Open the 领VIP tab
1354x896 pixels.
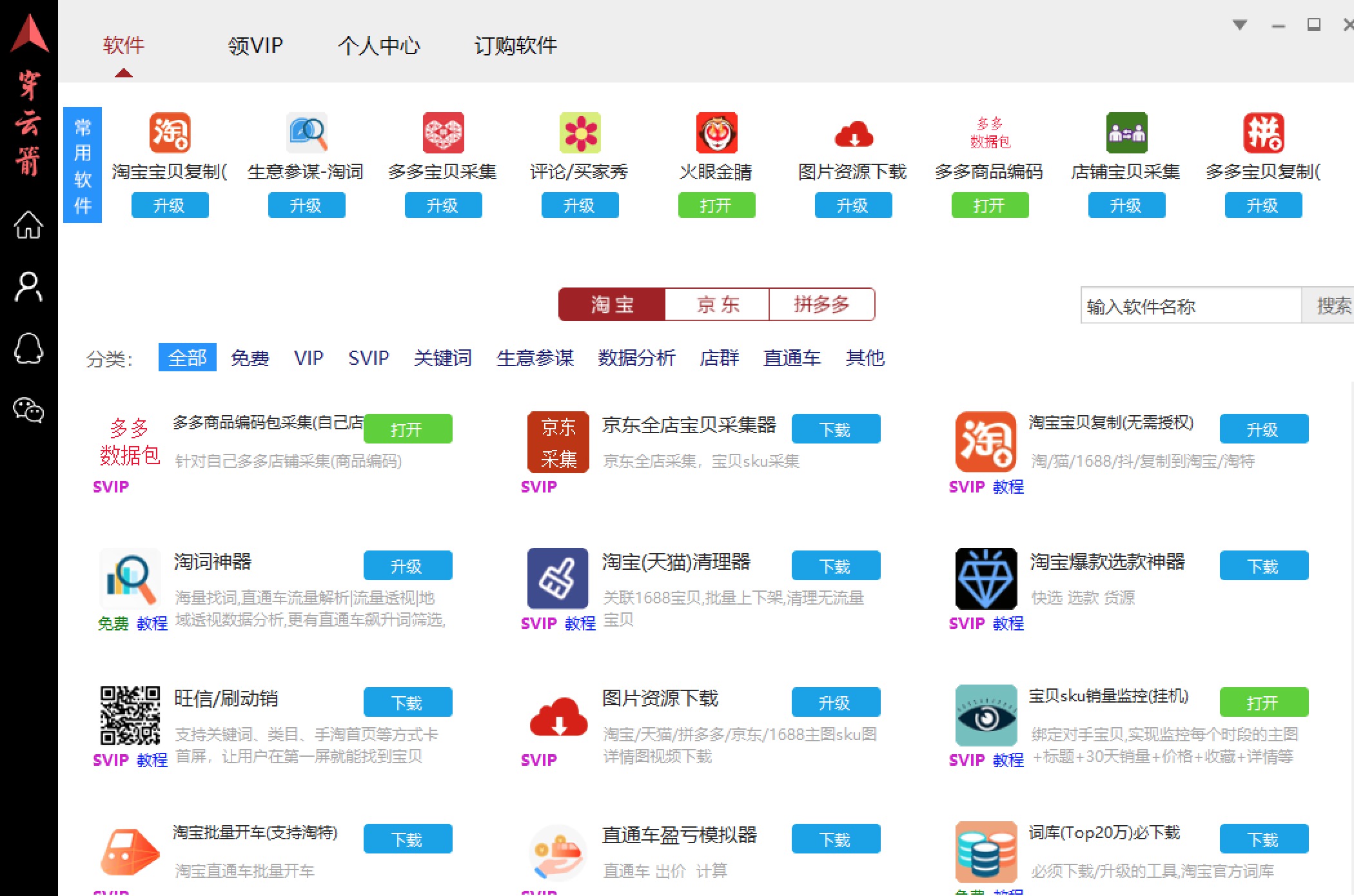(x=255, y=45)
